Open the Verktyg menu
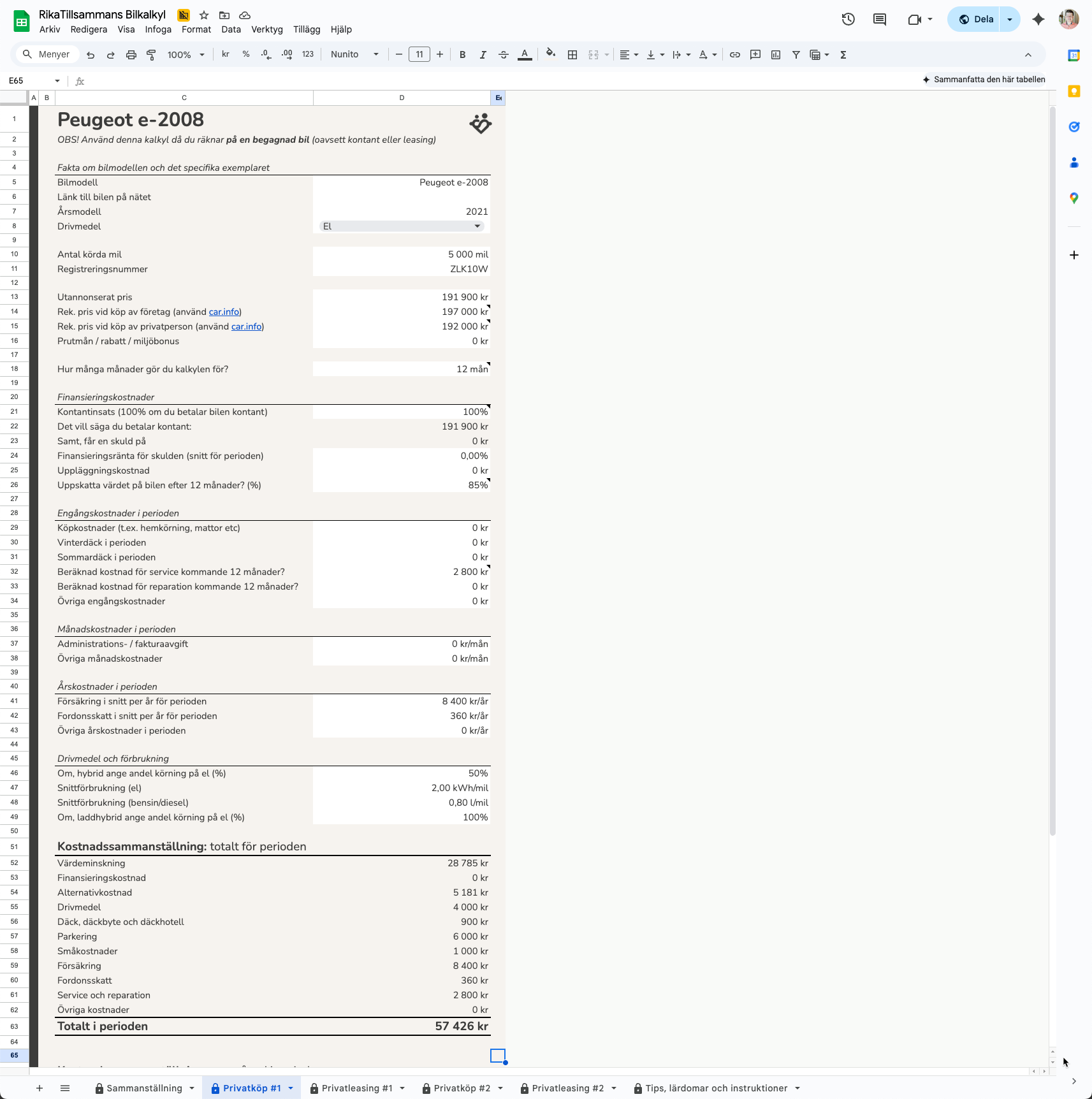 point(267,29)
